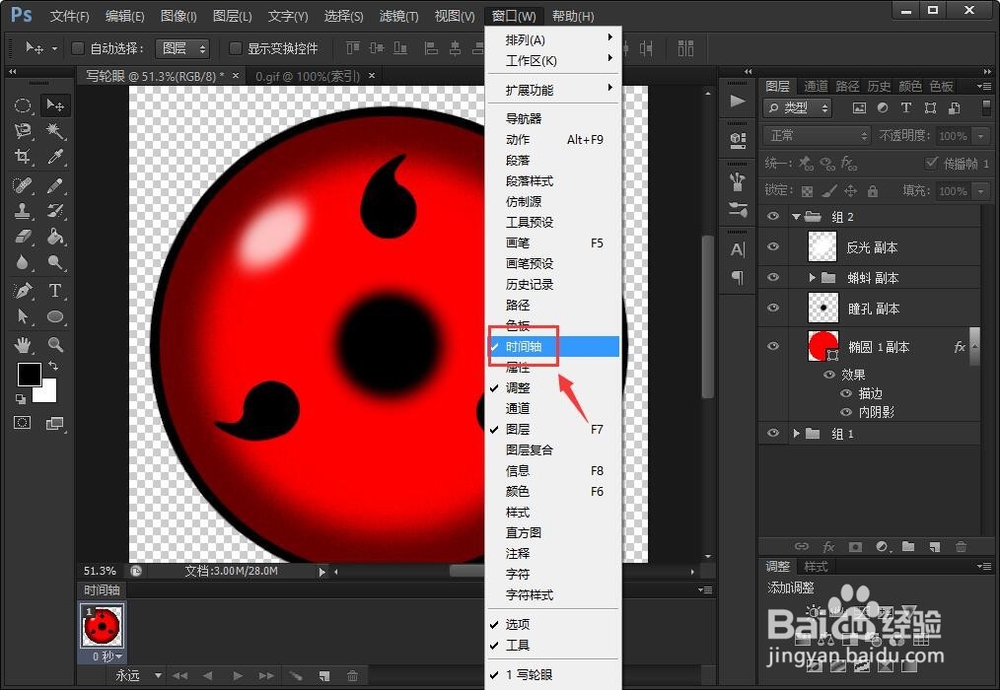This screenshot has height=690, width=1000.
Task: Toggle the 传播帧 1 checkbox
Action: pyautogui.click(x=932, y=163)
